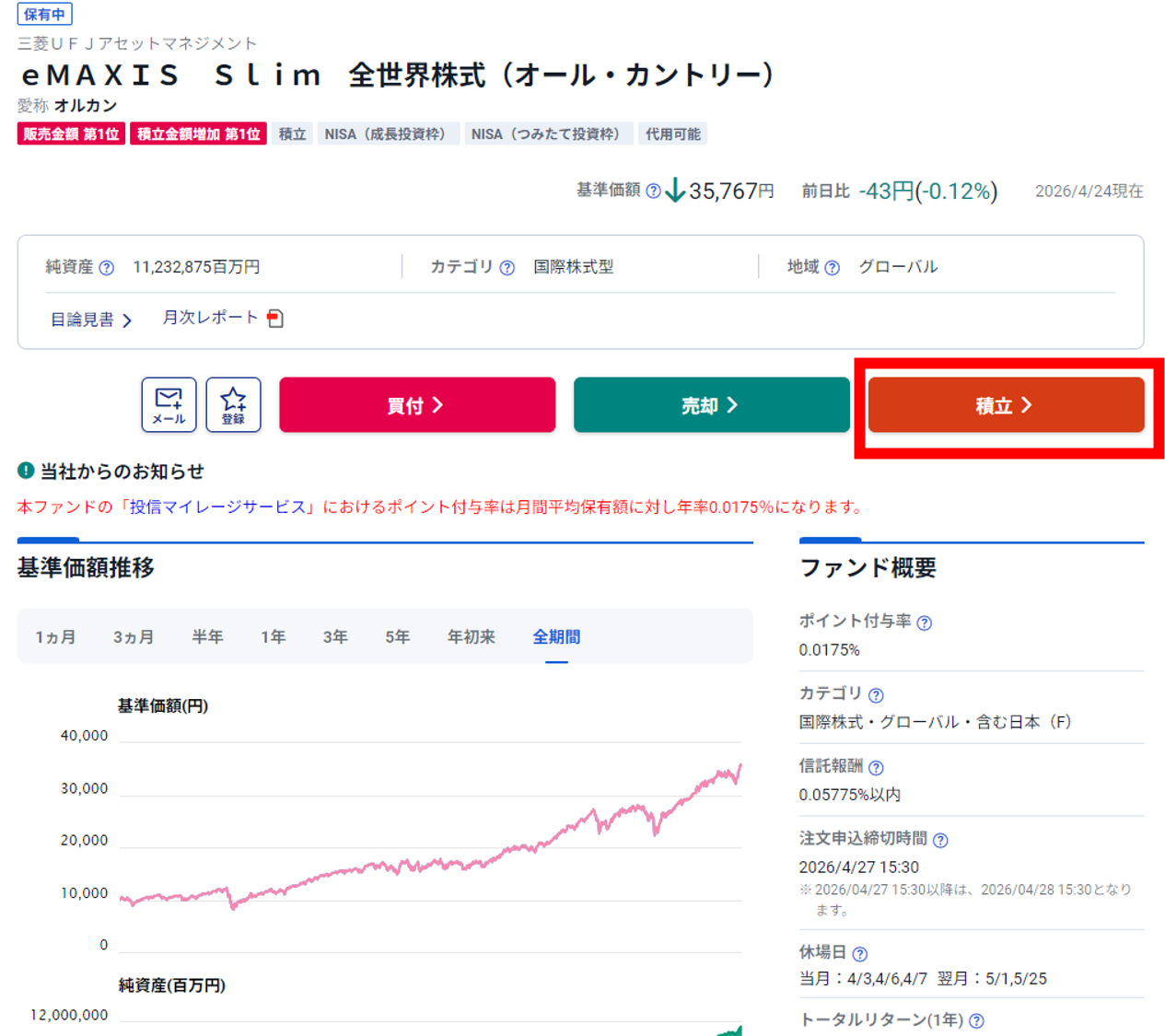Click help icon beside 地域
This screenshot has height=1036, width=1165.
point(832,268)
